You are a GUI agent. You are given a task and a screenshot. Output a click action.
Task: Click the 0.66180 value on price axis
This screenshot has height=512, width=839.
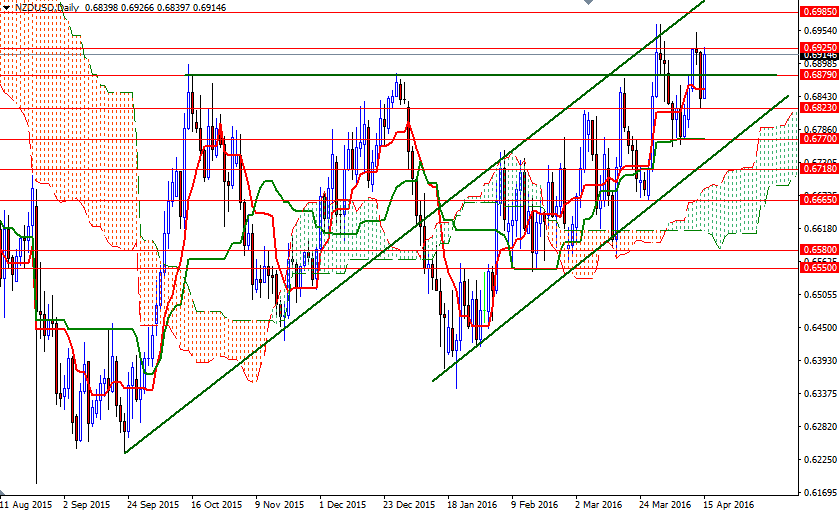click(820, 228)
